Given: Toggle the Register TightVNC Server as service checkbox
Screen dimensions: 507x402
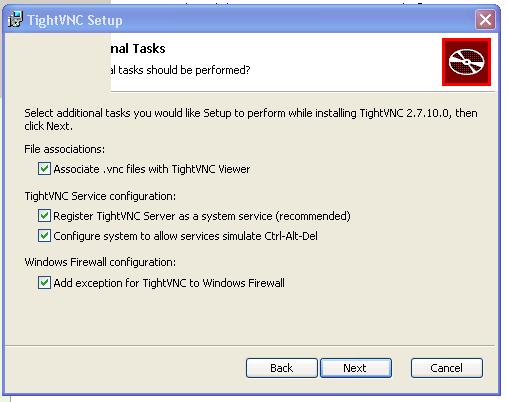Looking at the screenshot, I should tap(44, 216).
